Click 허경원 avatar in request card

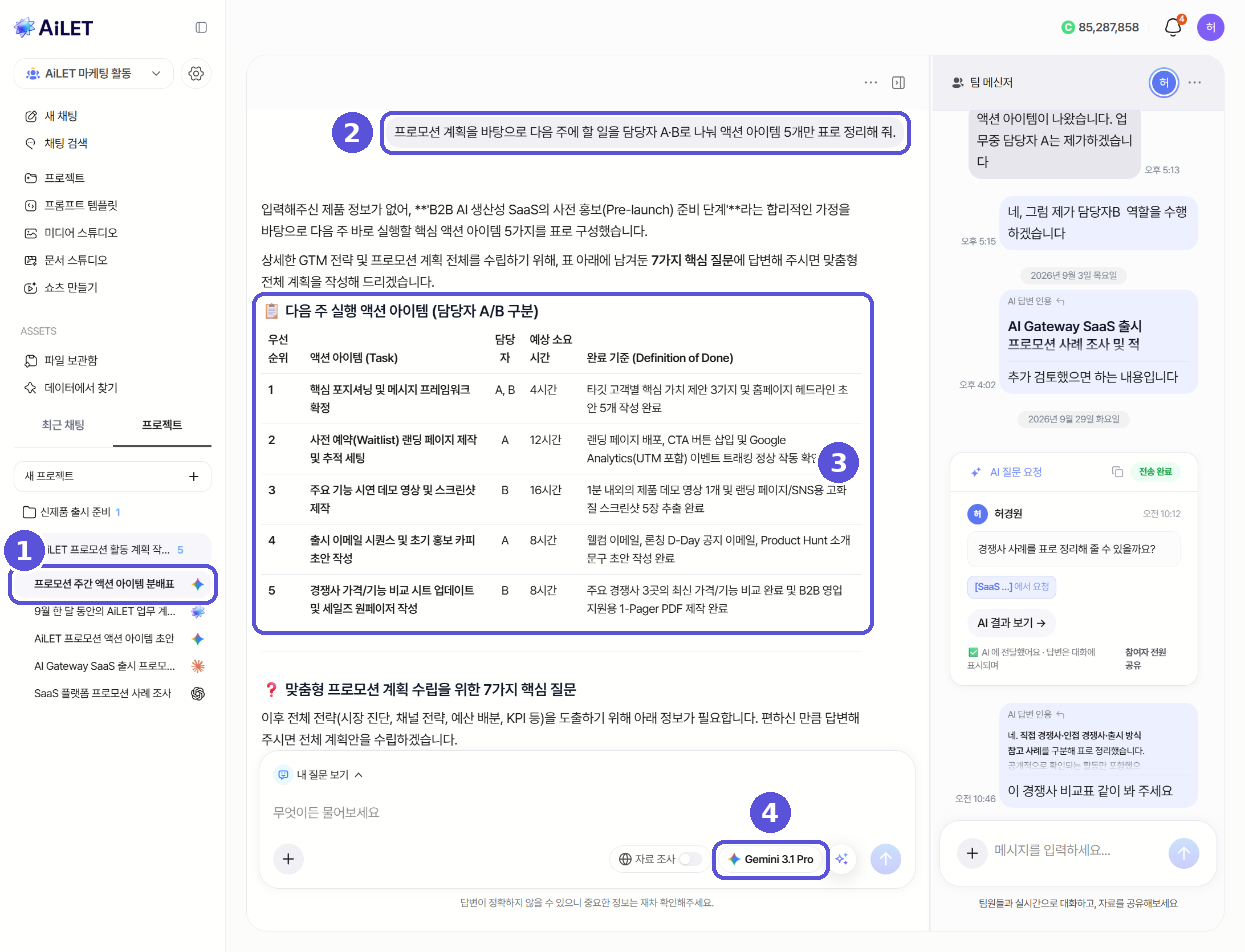[977, 514]
